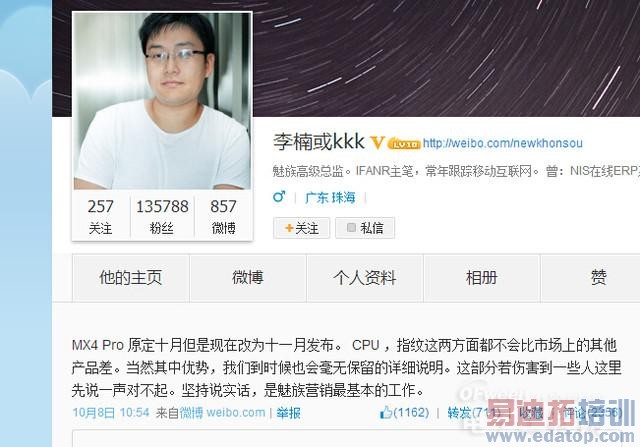Open the weibo.com/newkhonsou profile link
The width and height of the screenshot is (640, 447).
tap(502, 143)
